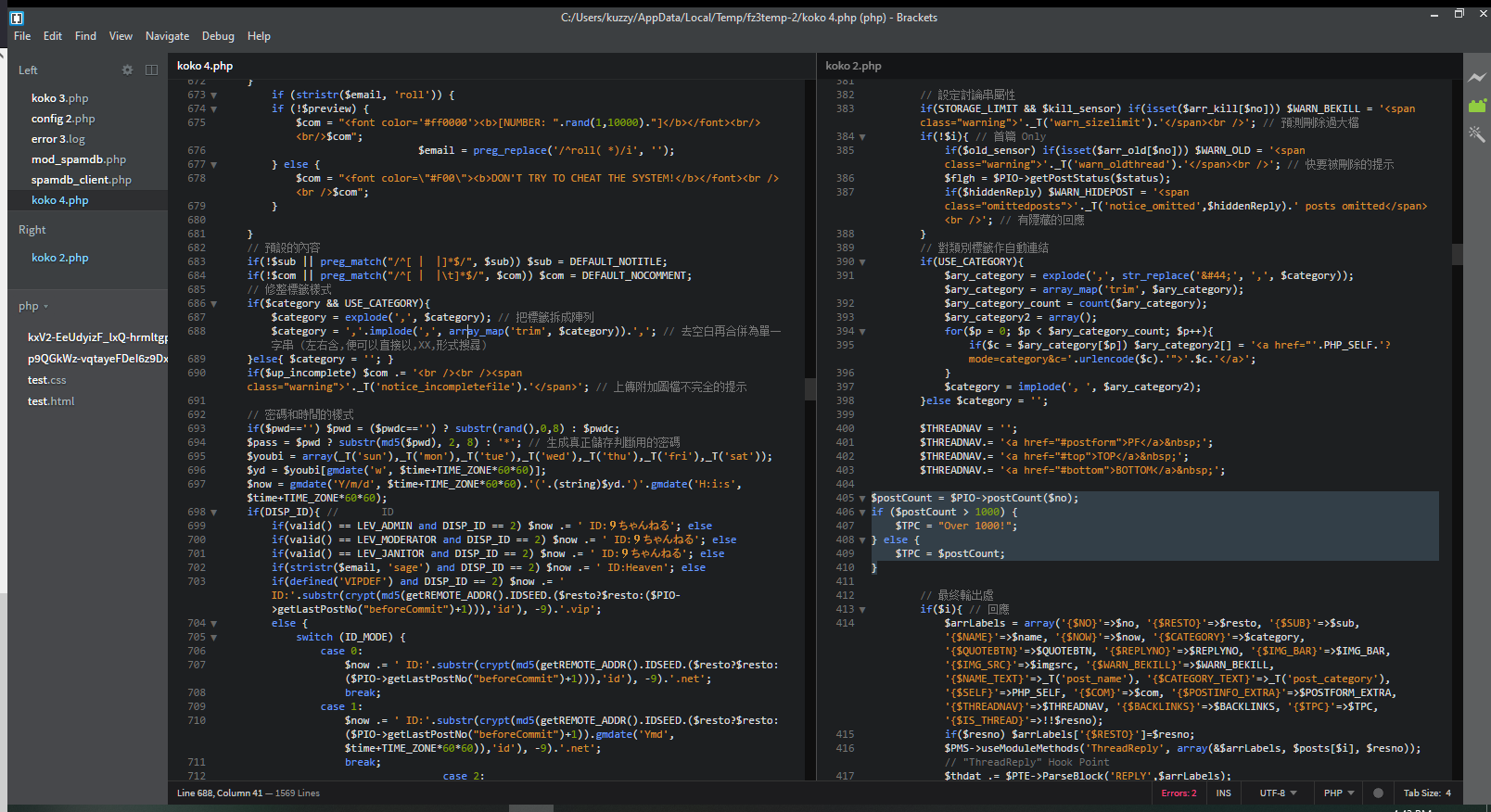1491x812 pixels.
Task: Click the split view layout icon
Action: pyautogui.click(x=151, y=70)
